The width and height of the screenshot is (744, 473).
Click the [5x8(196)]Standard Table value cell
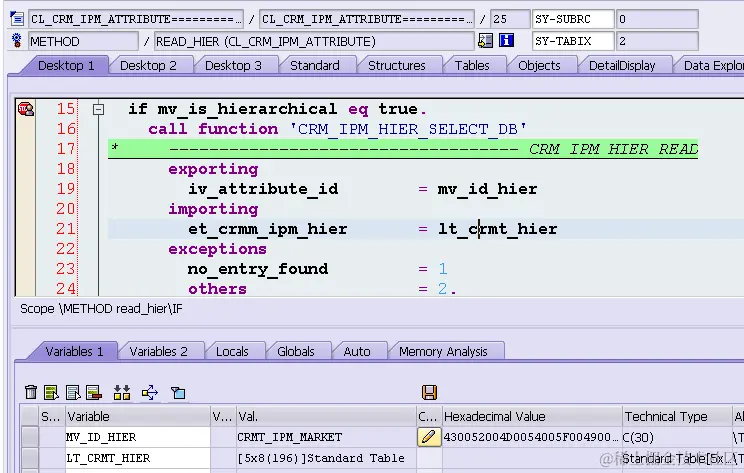[x=326, y=458]
